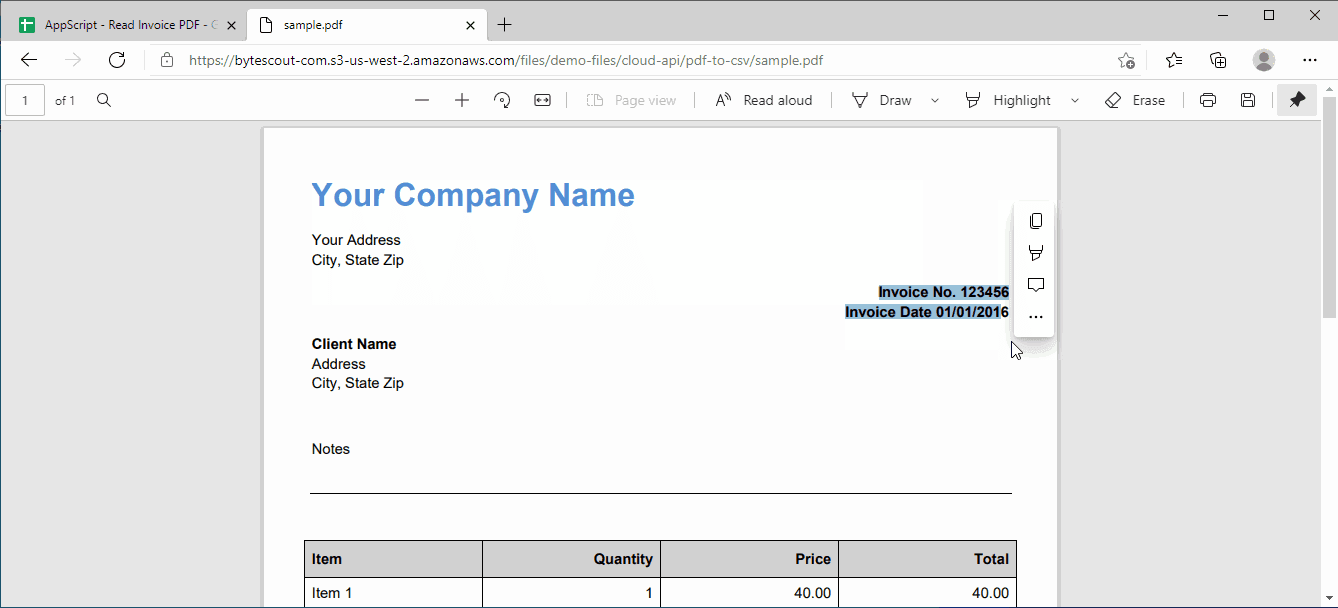Click the Read aloud icon
The height and width of the screenshot is (608, 1338).
763,100
